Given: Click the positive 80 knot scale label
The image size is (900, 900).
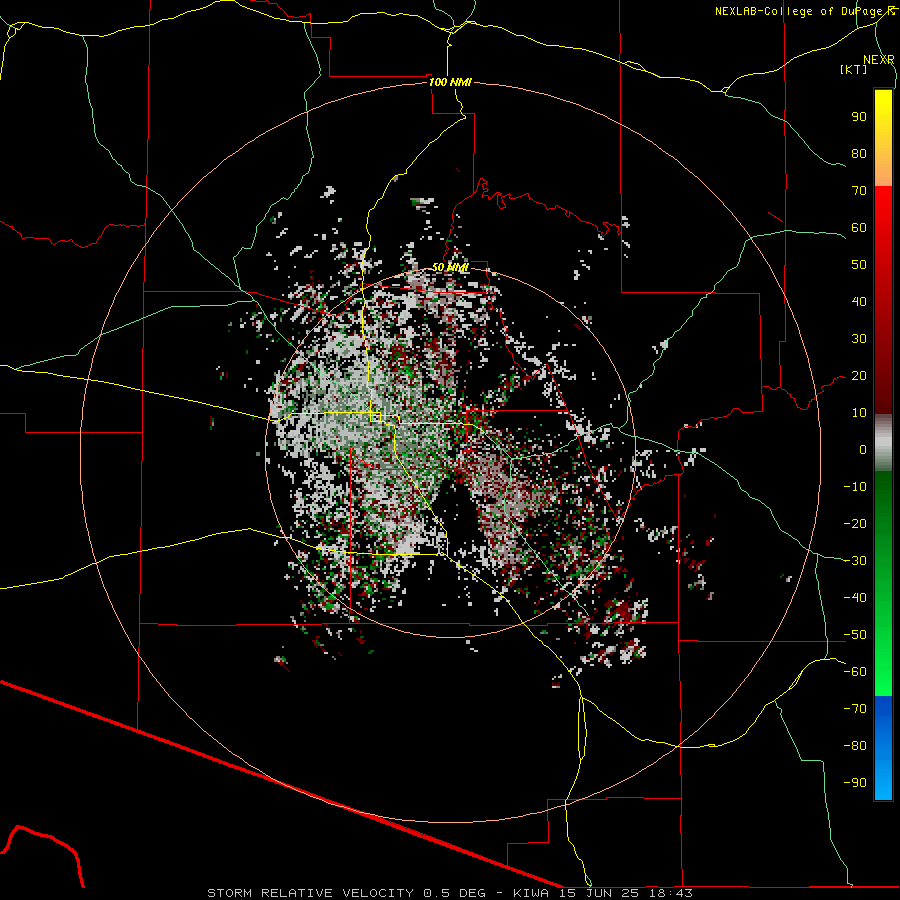Looking at the screenshot, I should click(x=859, y=154).
